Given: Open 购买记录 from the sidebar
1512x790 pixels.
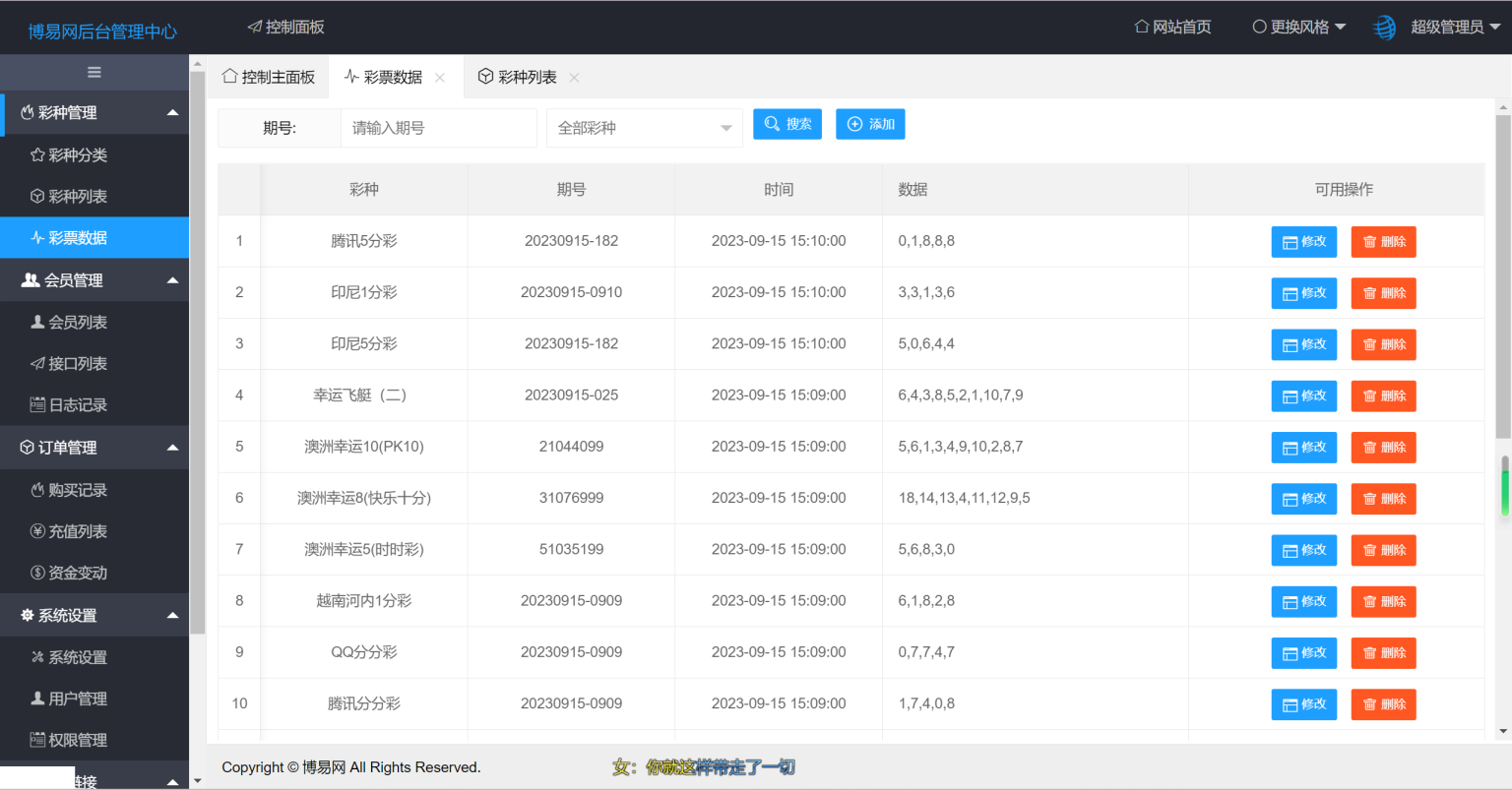Looking at the screenshot, I should click(78, 490).
